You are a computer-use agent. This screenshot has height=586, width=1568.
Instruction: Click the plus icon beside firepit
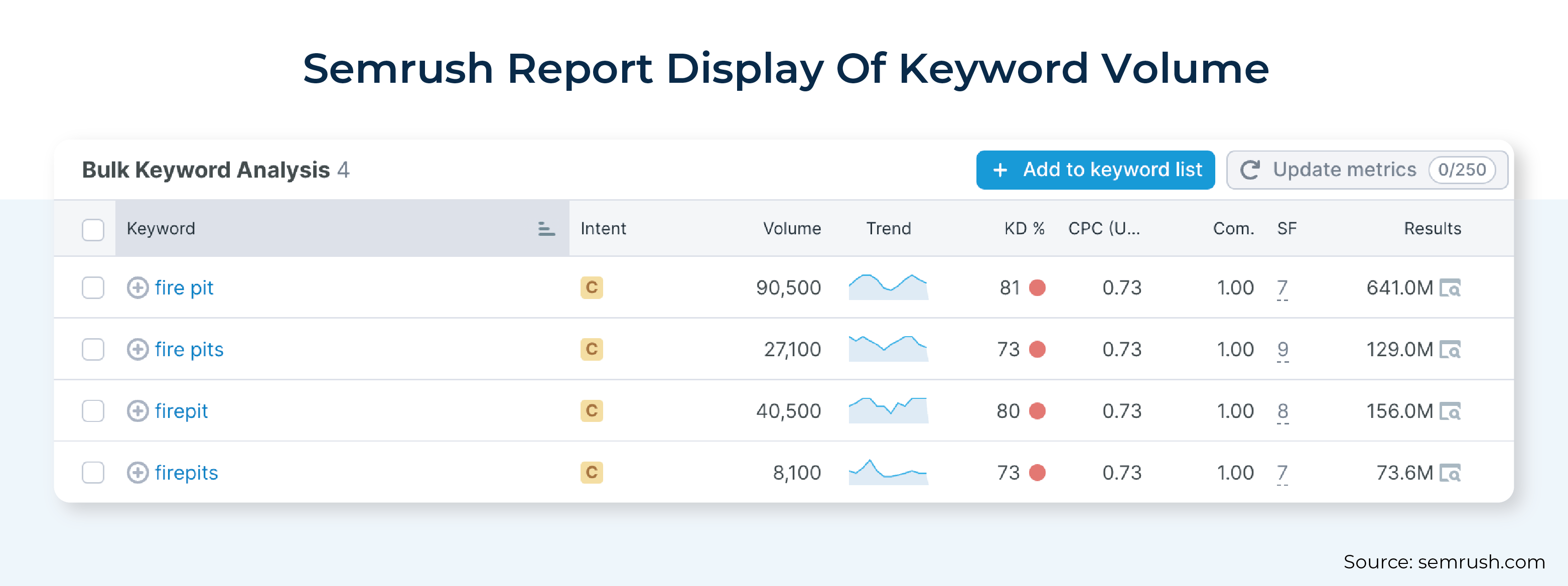tap(137, 411)
